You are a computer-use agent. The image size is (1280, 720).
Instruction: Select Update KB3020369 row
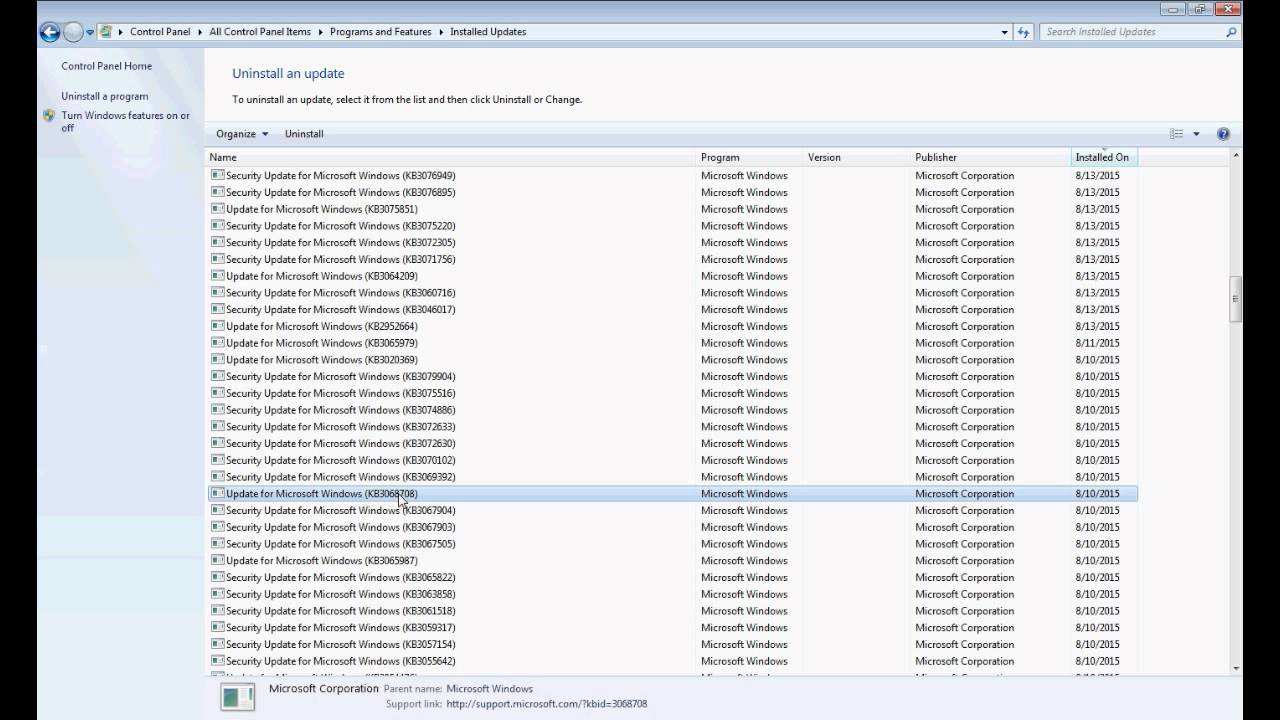click(672, 360)
